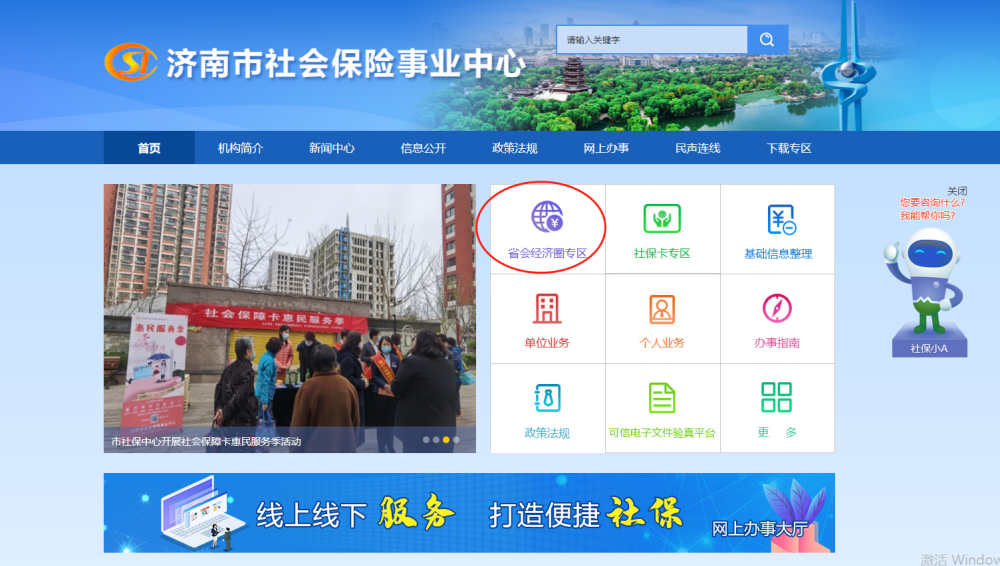Click caption 市社保中心开展社会保障卡惠民服务季活动
Screen dimensions: 1000x566
pos(206,441)
